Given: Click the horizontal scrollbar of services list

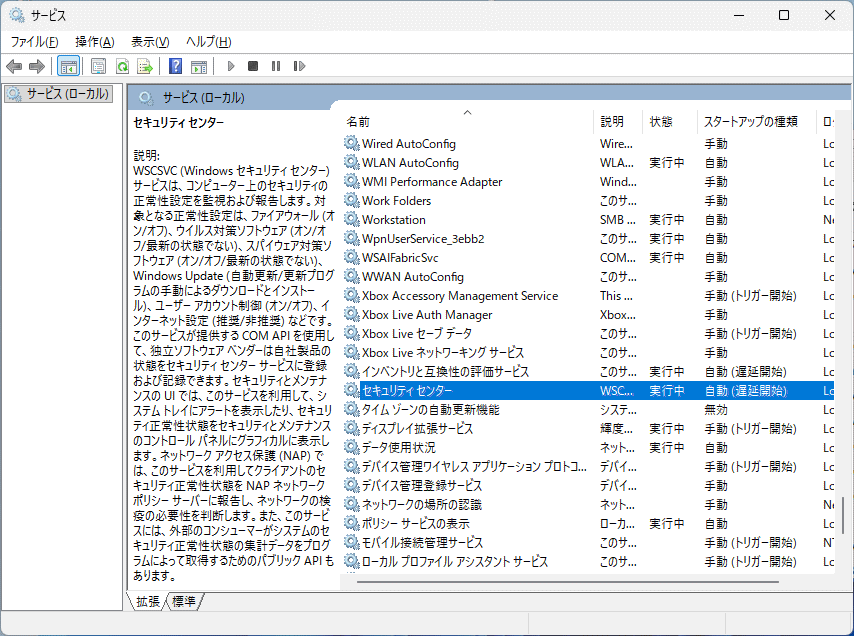Looking at the screenshot, I should pyautogui.click(x=568, y=582).
